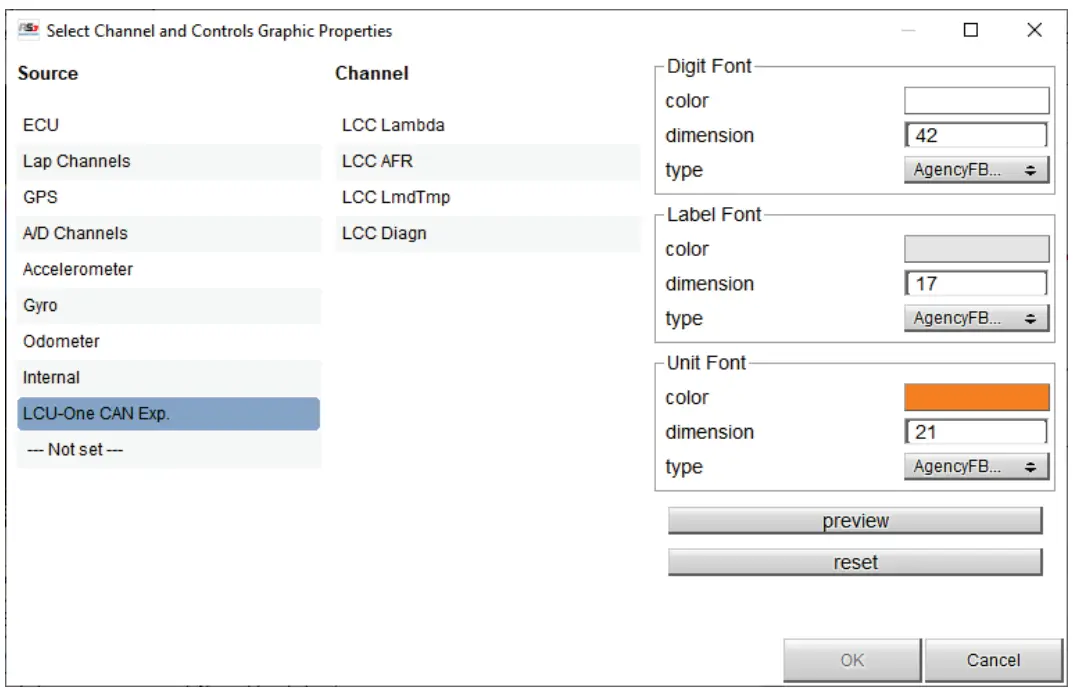Click the application icon in the title bar

[28, 31]
